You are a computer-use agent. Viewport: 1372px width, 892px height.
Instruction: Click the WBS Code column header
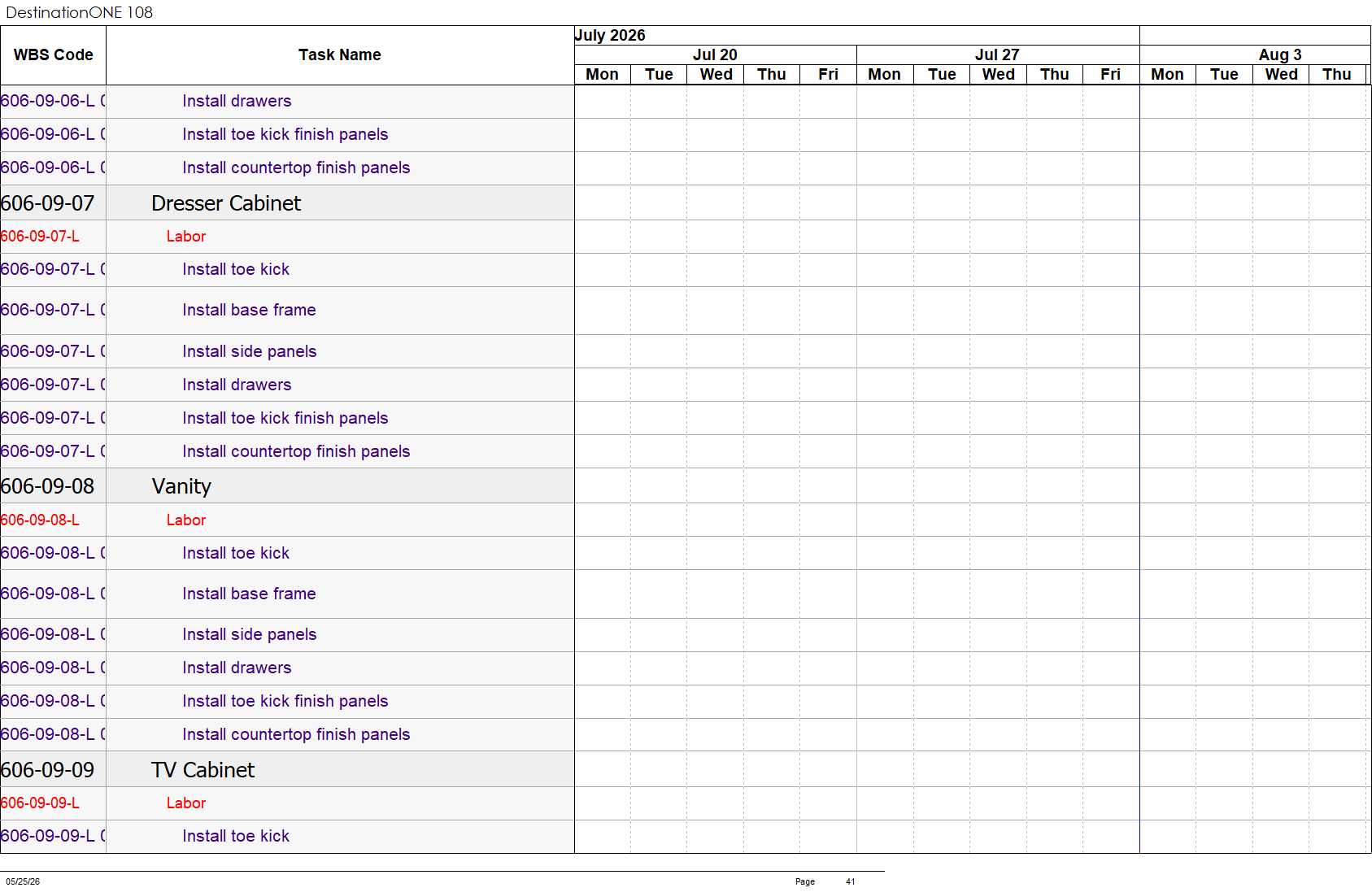click(x=53, y=55)
